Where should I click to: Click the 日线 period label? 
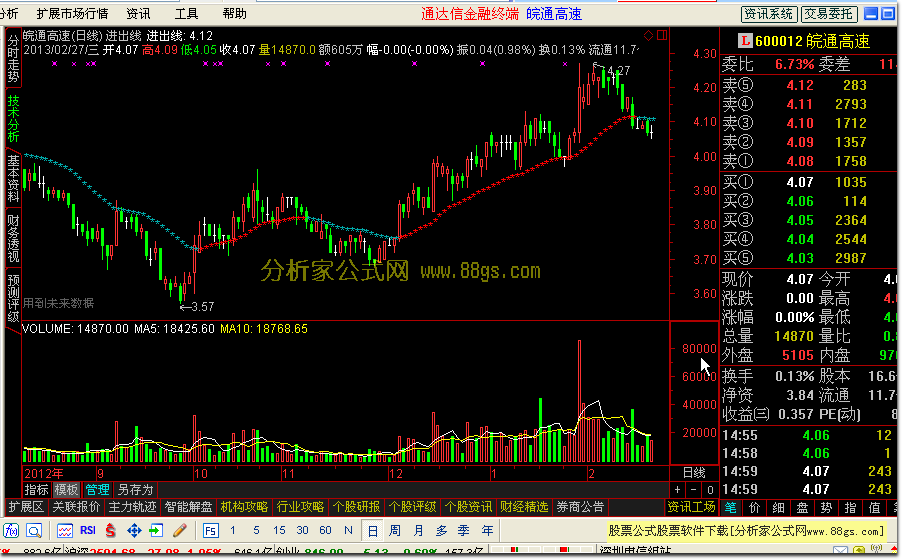point(694,473)
